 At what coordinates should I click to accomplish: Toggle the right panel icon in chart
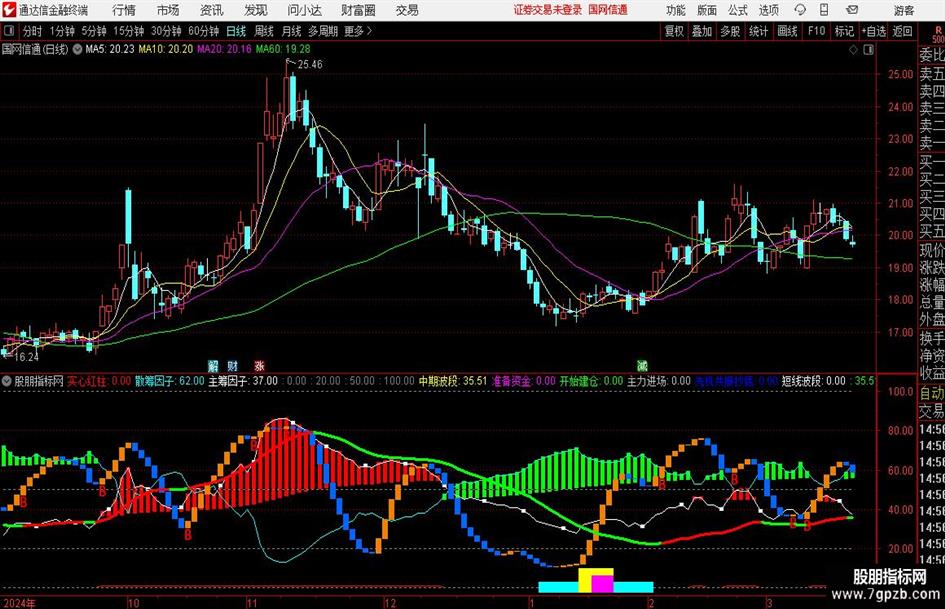pyautogui.click(x=868, y=50)
